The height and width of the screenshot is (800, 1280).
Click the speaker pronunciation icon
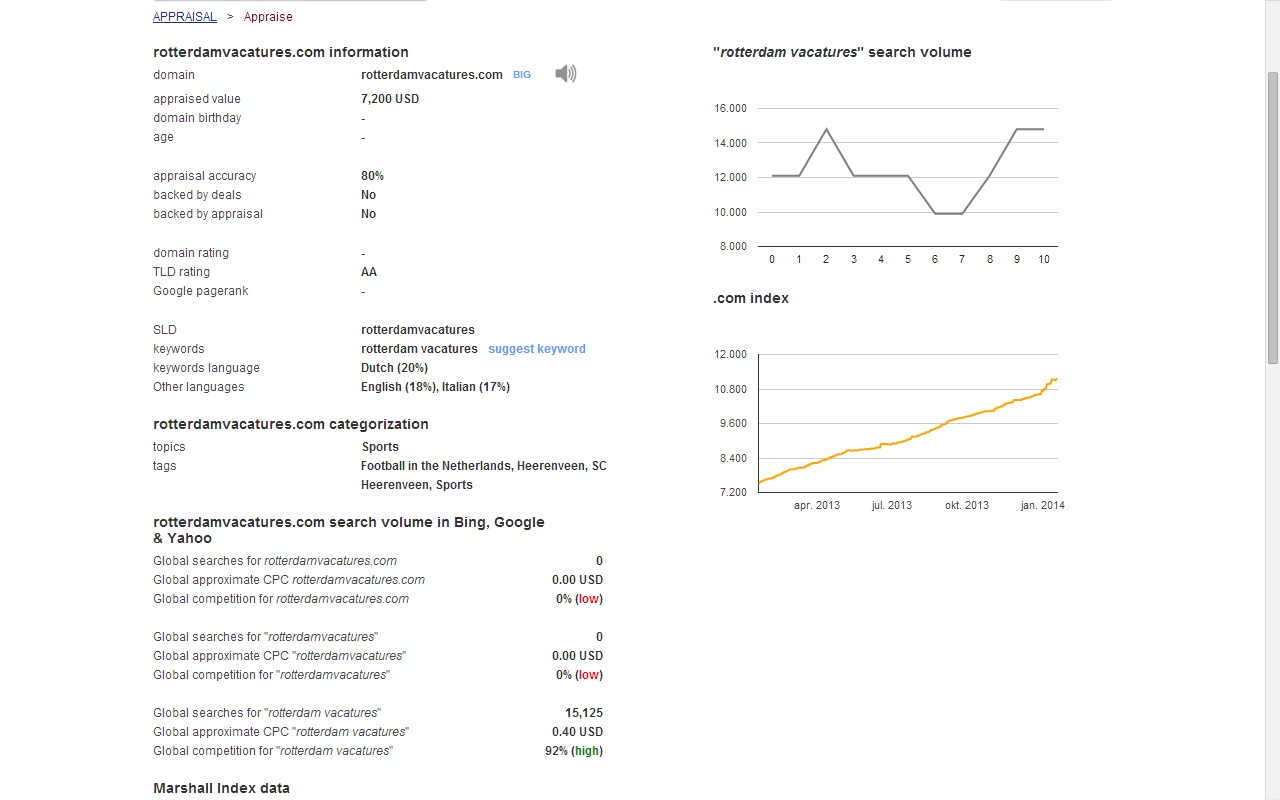(x=566, y=74)
